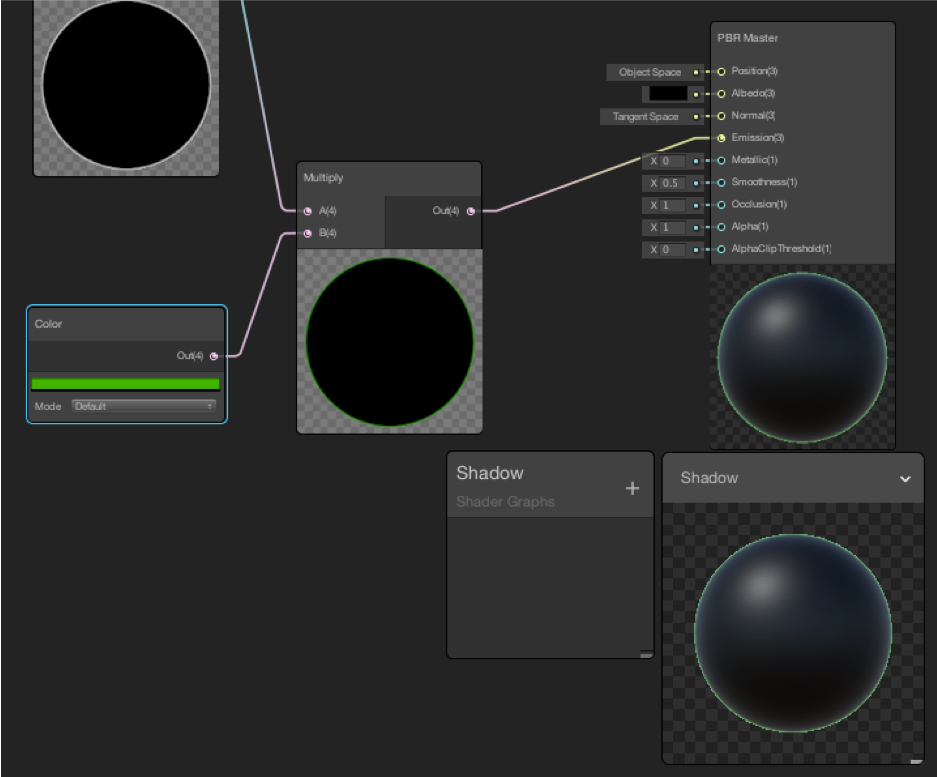Open the Color node Mode dropdown
Image resolution: width=937 pixels, height=777 pixels.
tap(144, 406)
